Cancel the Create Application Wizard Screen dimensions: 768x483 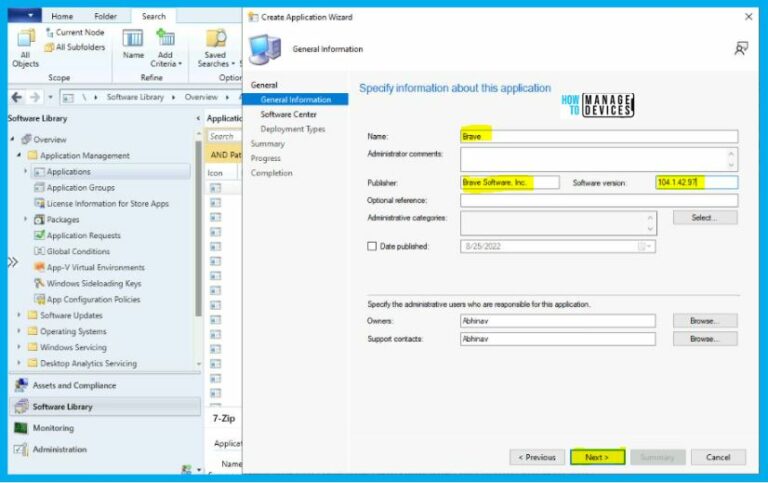pyautogui.click(x=718, y=457)
